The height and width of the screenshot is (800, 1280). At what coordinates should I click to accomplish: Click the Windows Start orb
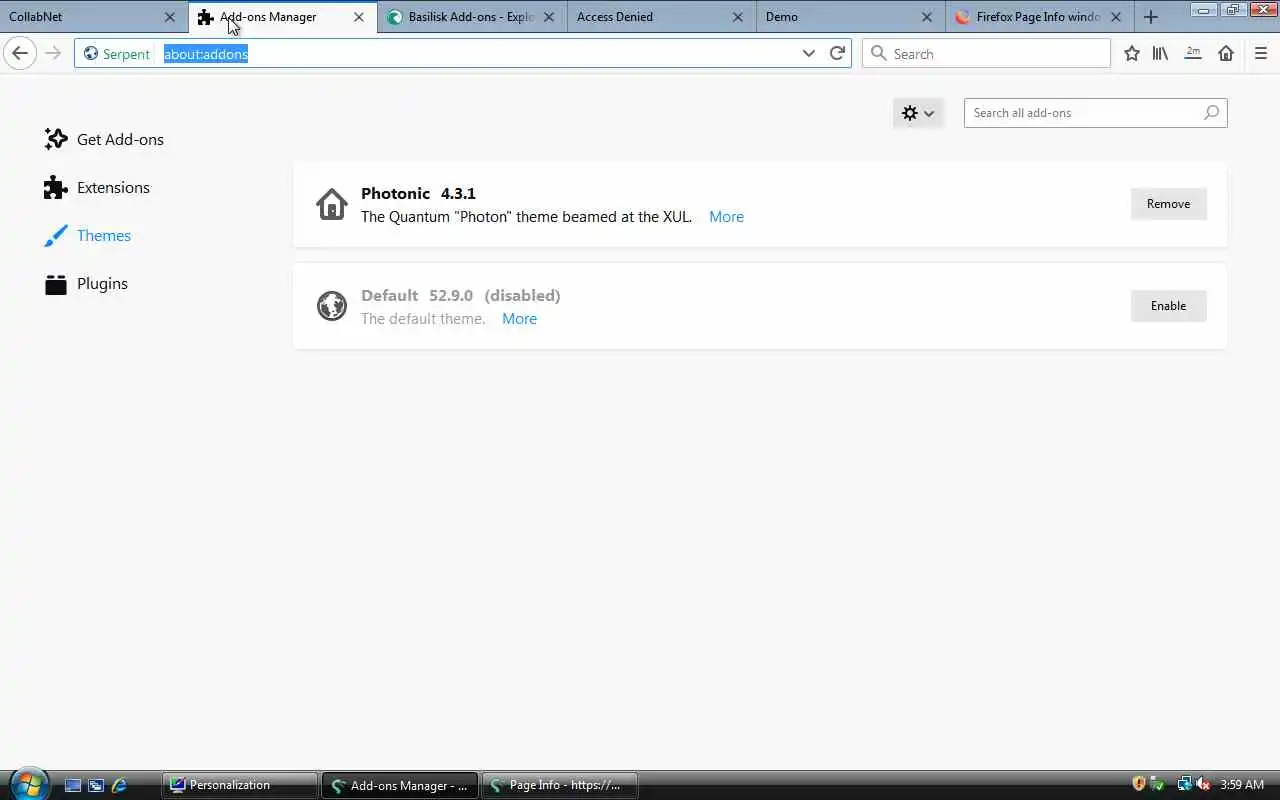point(27,784)
